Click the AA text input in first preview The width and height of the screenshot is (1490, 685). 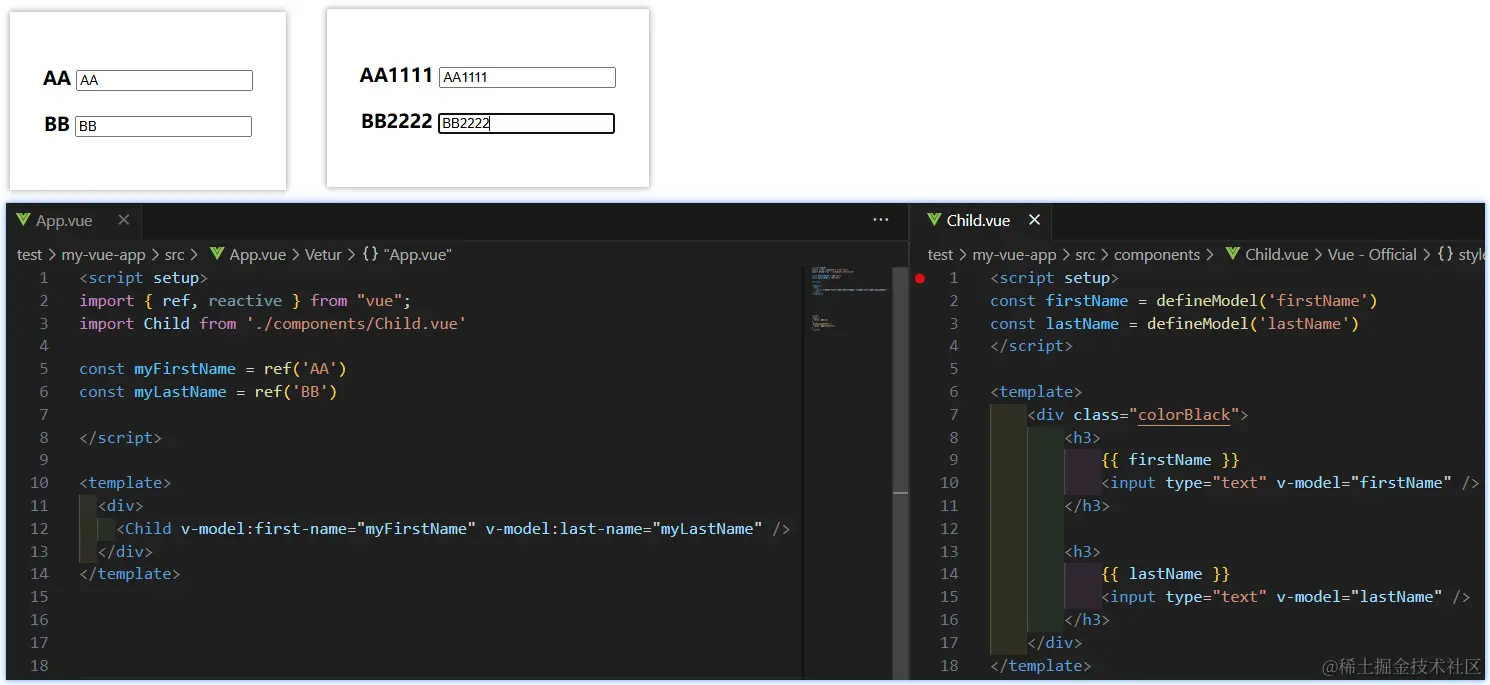pos(164,81)
